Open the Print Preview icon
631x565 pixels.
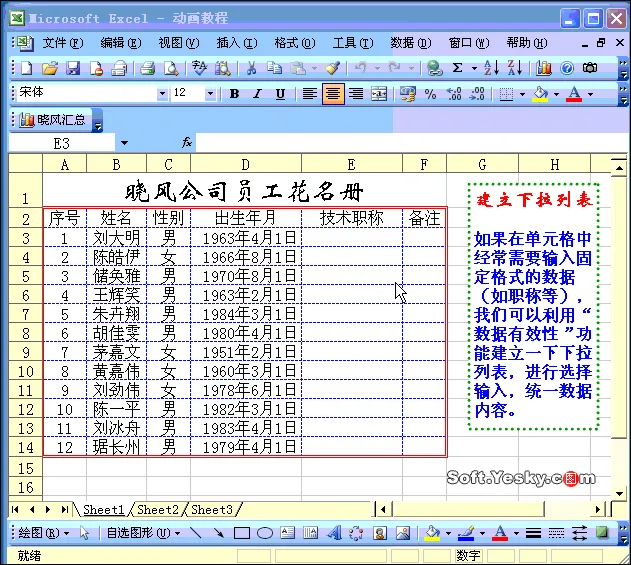171,68
